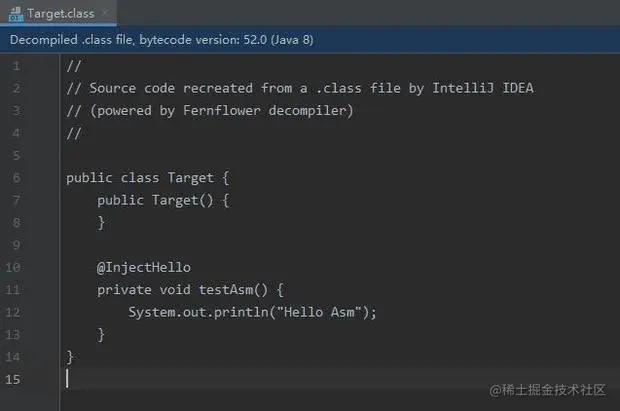
Task: Click the Fernflower decompiler comment line
Action: click(x=210, y=110)
